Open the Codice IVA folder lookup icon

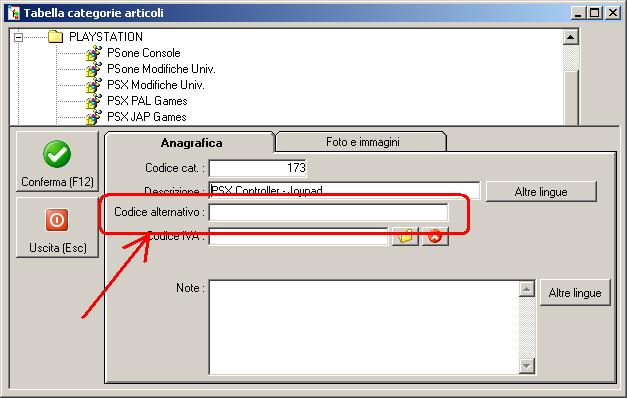pyautogui.click(x=405, y=236)
